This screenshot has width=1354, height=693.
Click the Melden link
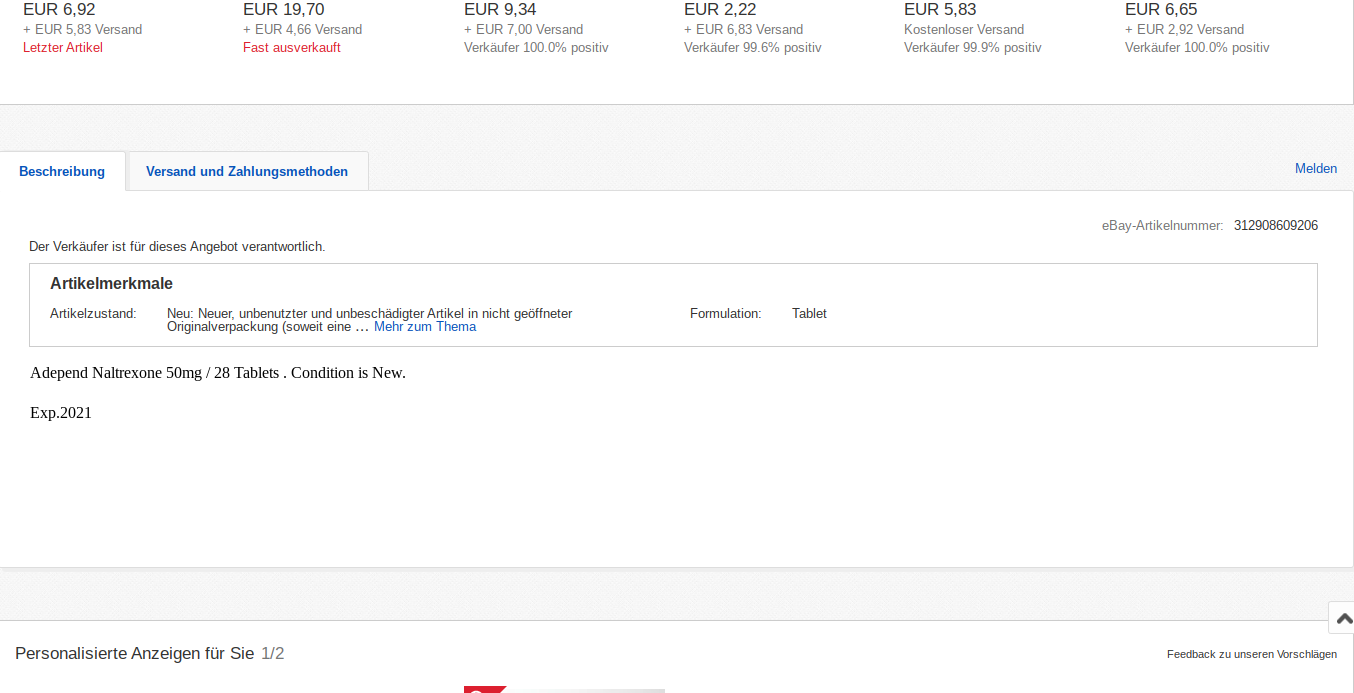pyautogui.click(x=1315, y=168)
